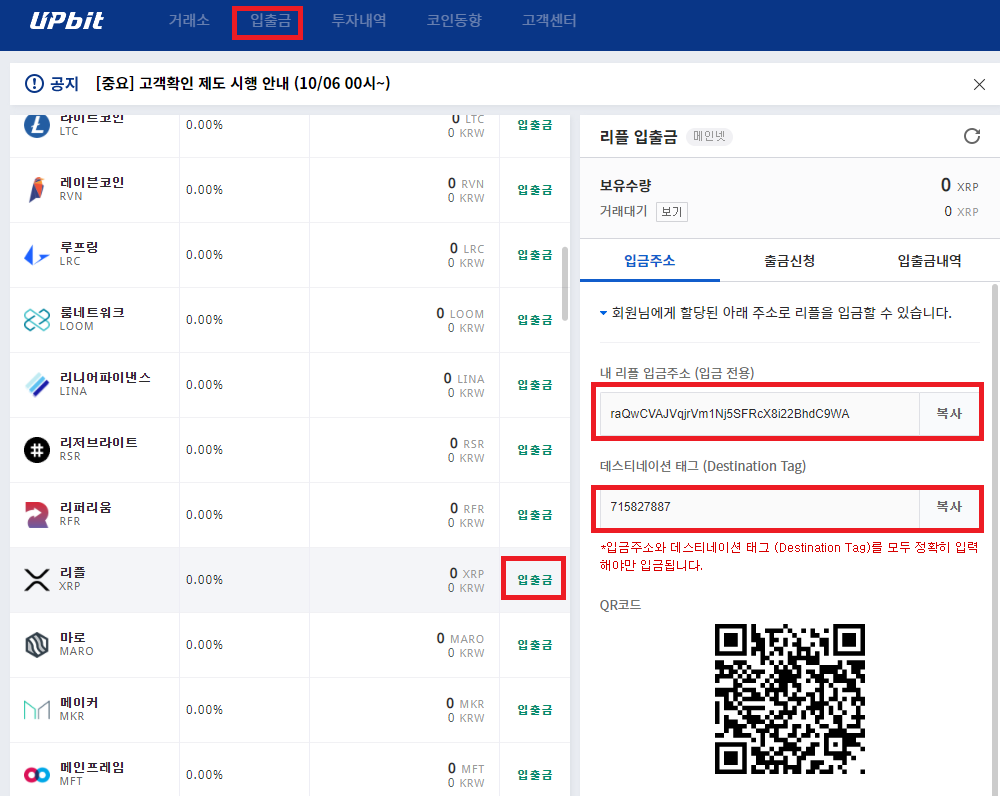This screenshot has width=1000, height=796.
Task: Refresh the Ripple deposit panel
Action: click(971, 136)
